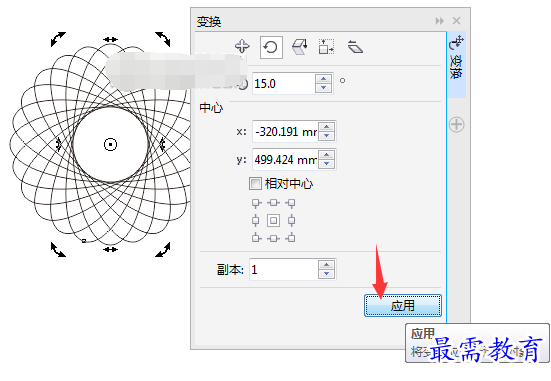Collapse the docker with double-arrow icon

439,21
